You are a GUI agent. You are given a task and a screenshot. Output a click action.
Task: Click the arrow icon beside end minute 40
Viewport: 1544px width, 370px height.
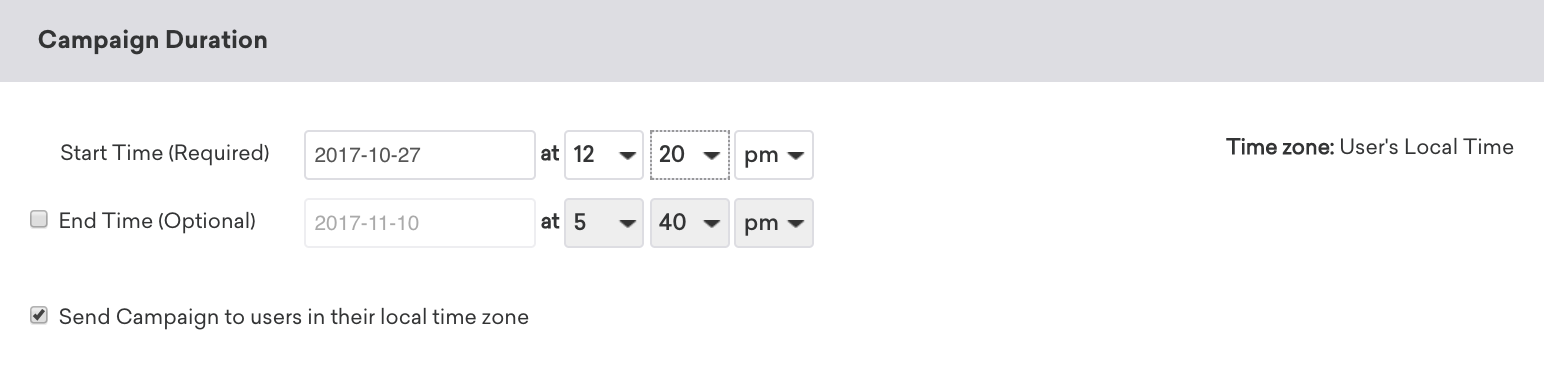(712, 223)
